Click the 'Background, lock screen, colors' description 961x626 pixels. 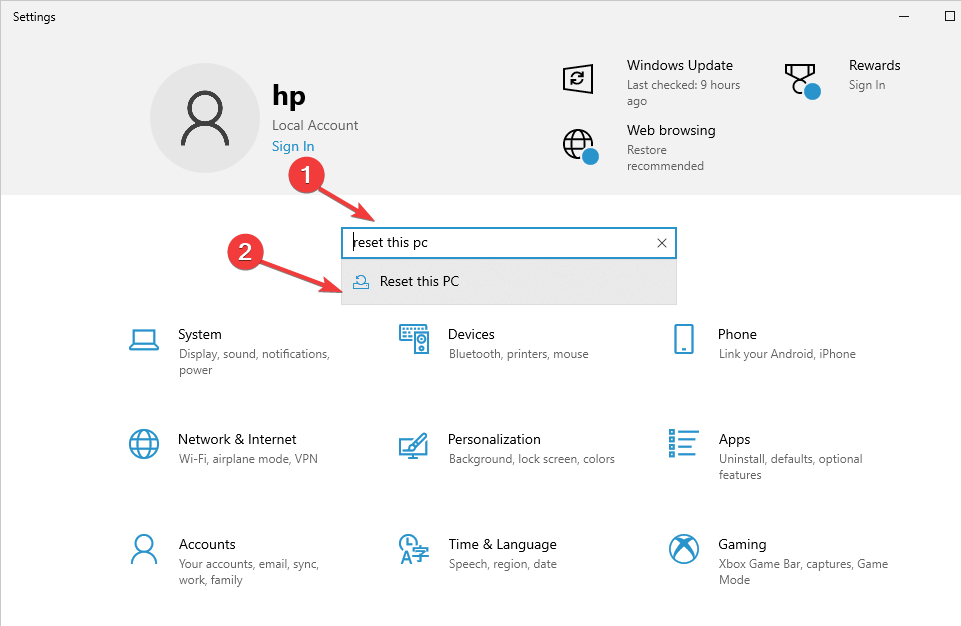(x=531, y=459)
